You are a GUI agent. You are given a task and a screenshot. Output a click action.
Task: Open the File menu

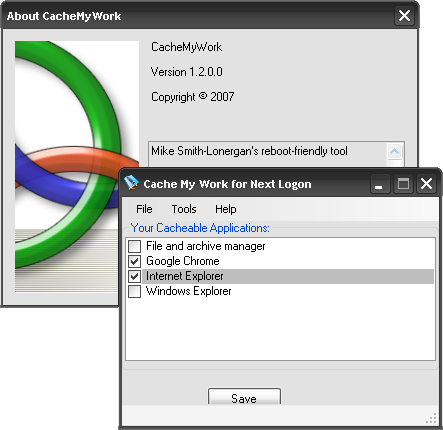click(144, 209)
